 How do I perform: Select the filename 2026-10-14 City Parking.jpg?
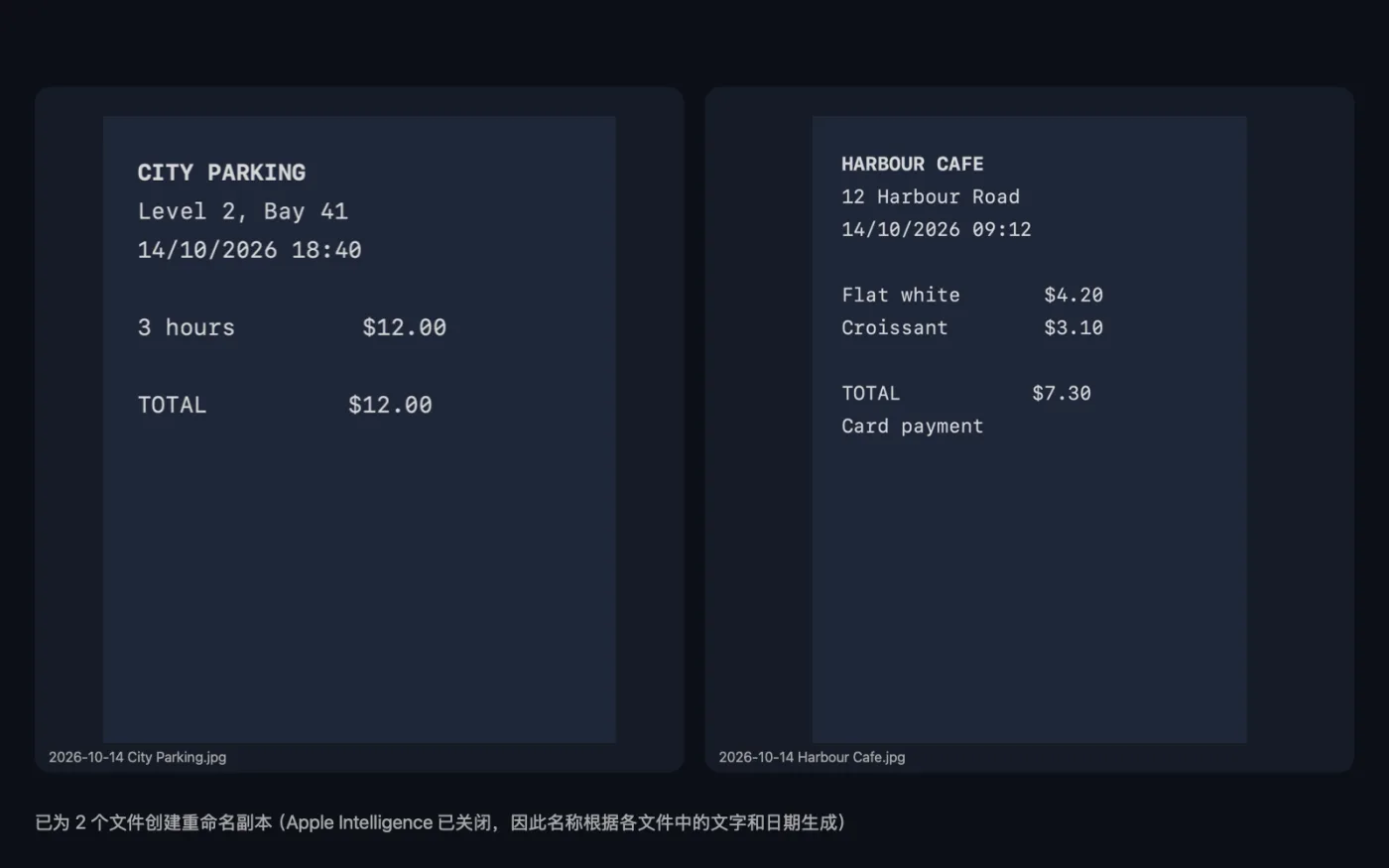coord(137,757)
